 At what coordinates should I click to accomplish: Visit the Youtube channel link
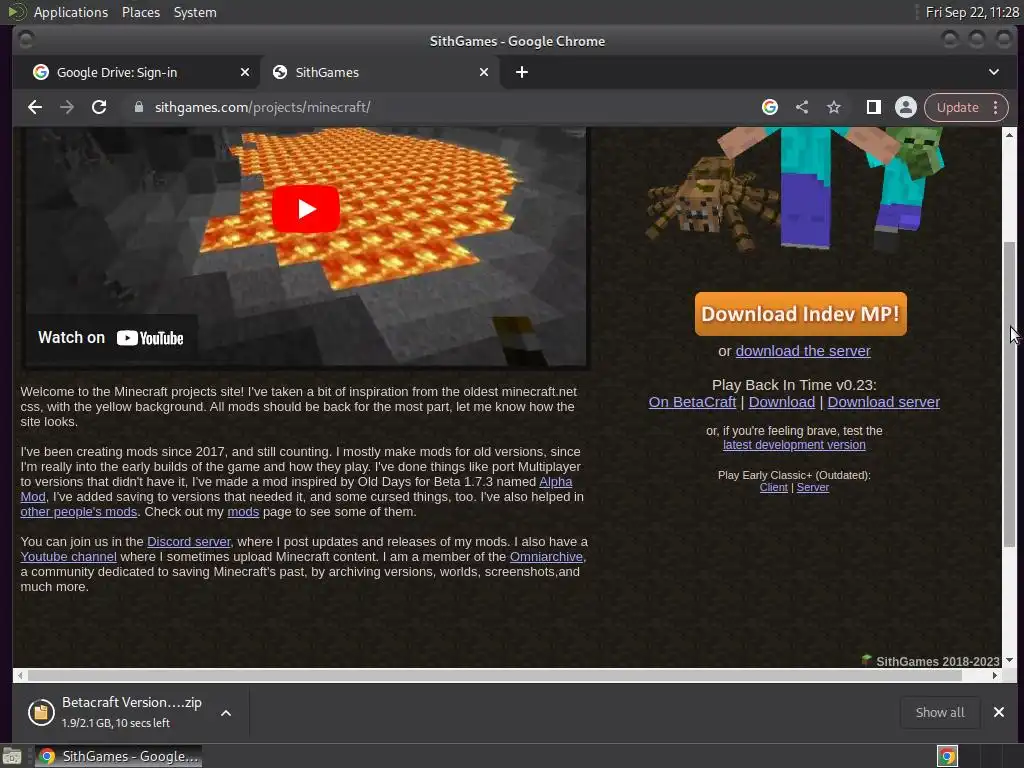point(69,556)
